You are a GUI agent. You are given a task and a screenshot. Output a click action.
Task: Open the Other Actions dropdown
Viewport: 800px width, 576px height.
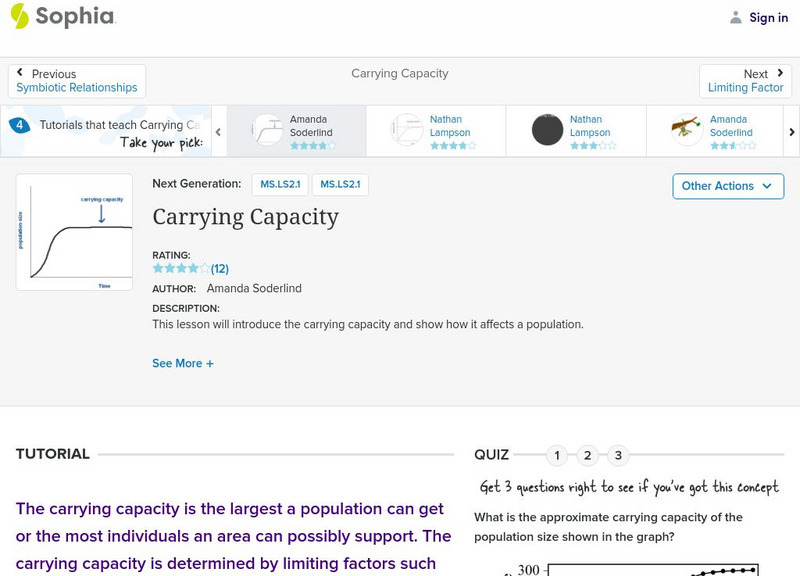click(x=727, y=186)
